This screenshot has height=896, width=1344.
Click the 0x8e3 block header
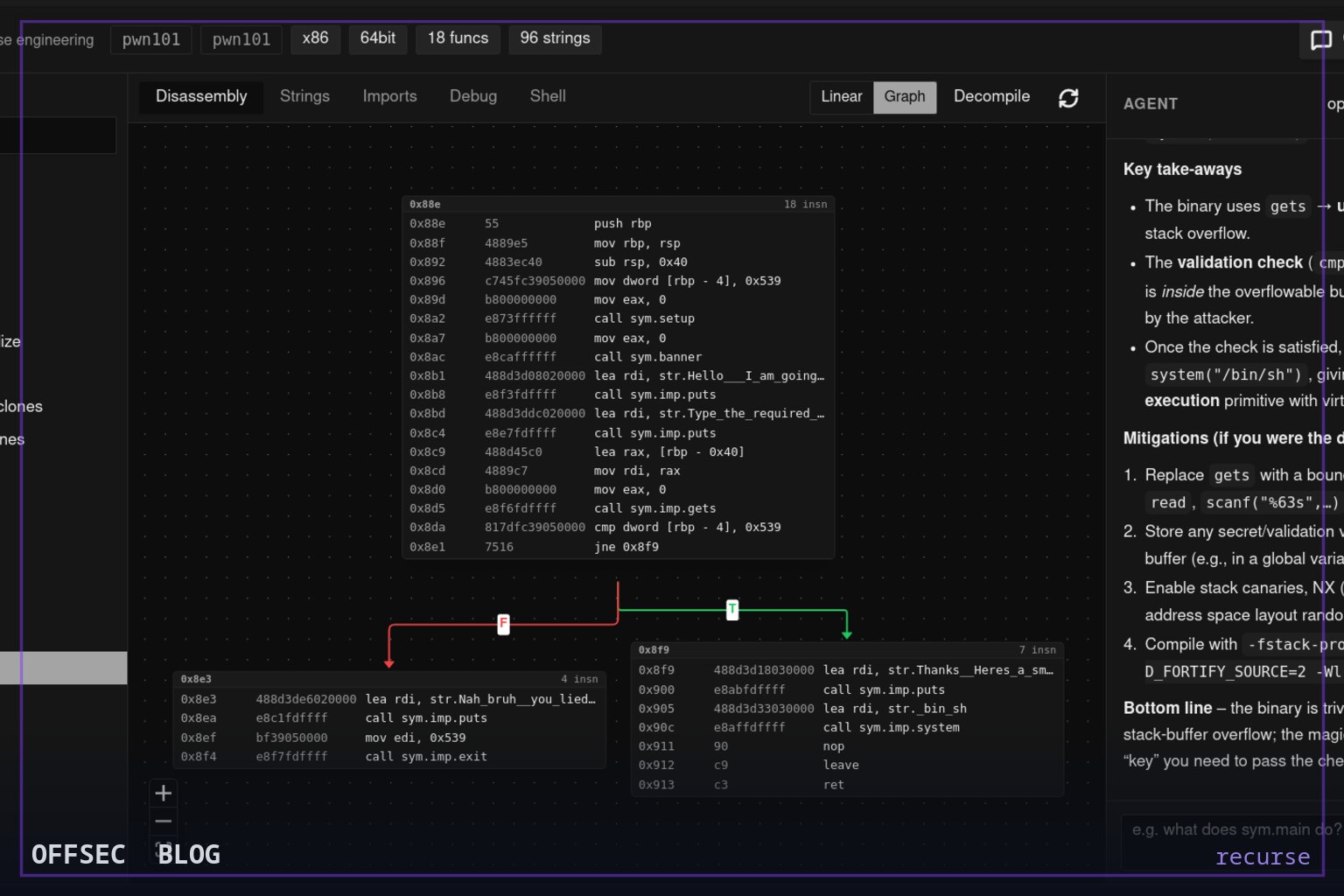click(x=389, y=680)
